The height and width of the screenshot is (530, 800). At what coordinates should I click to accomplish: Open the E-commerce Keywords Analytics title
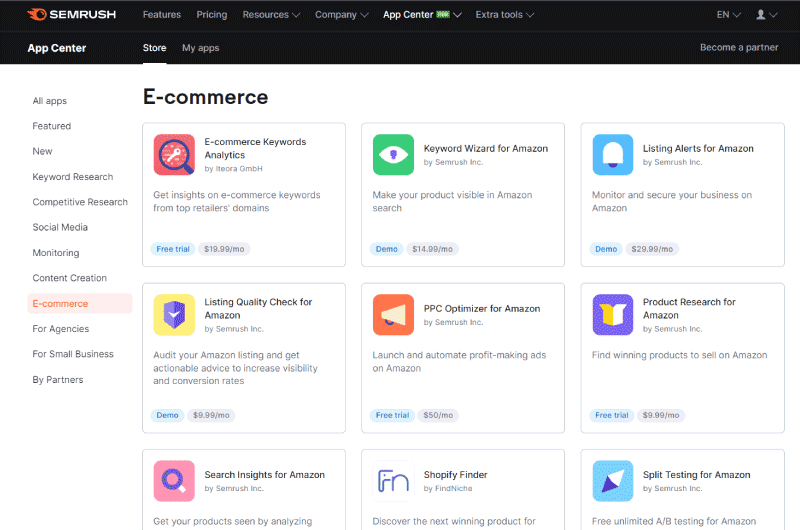pyautogui.click(x=255, y=148)
